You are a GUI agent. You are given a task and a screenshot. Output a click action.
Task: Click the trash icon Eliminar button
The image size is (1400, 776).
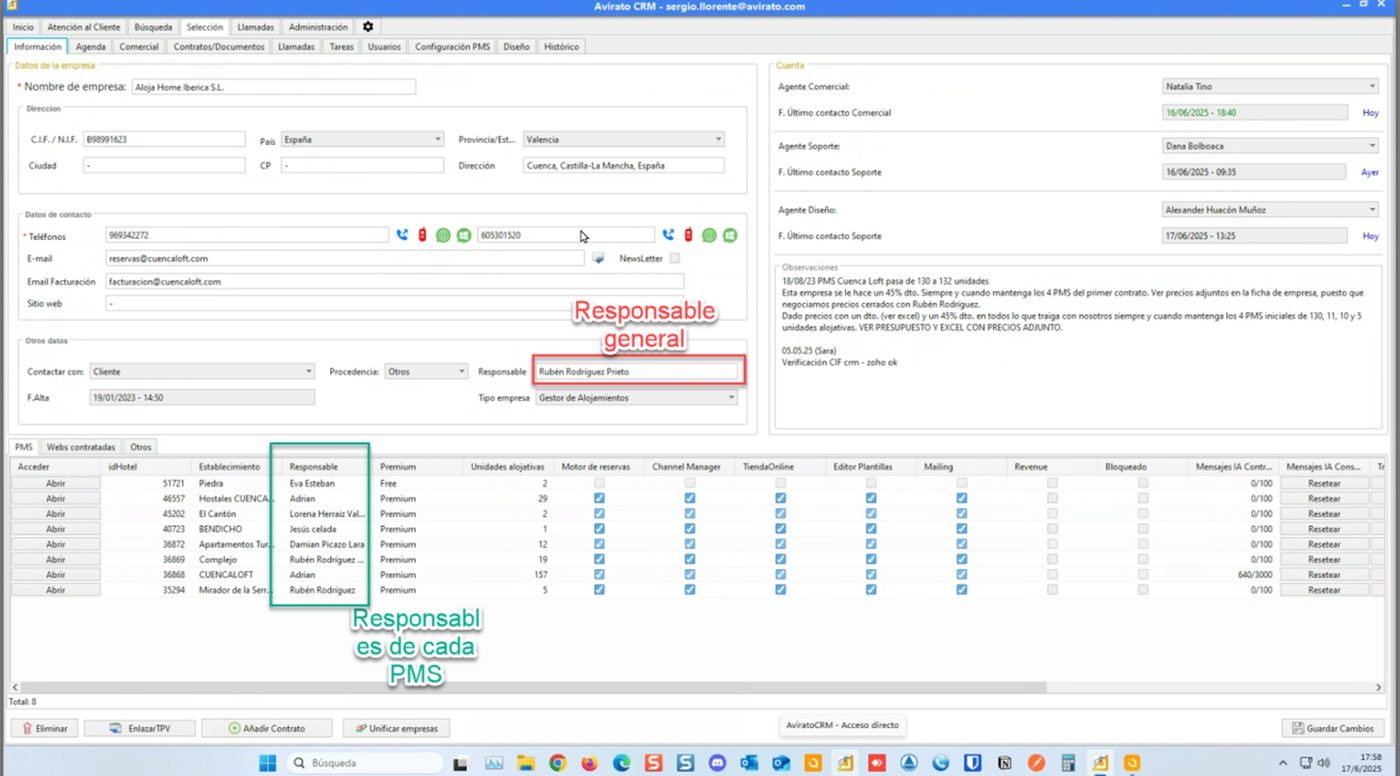46,728
